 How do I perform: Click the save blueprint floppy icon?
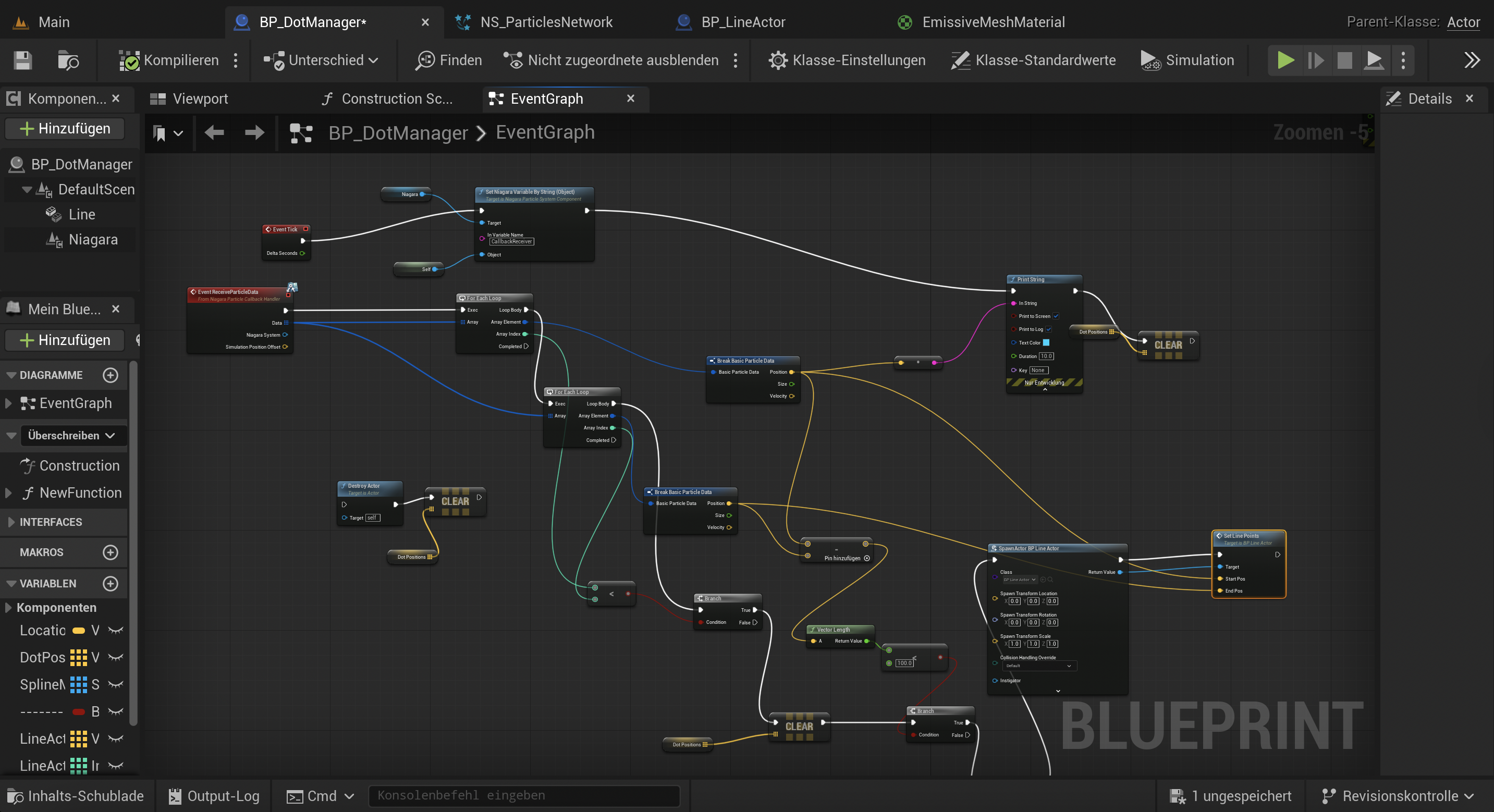coord(23,60)
